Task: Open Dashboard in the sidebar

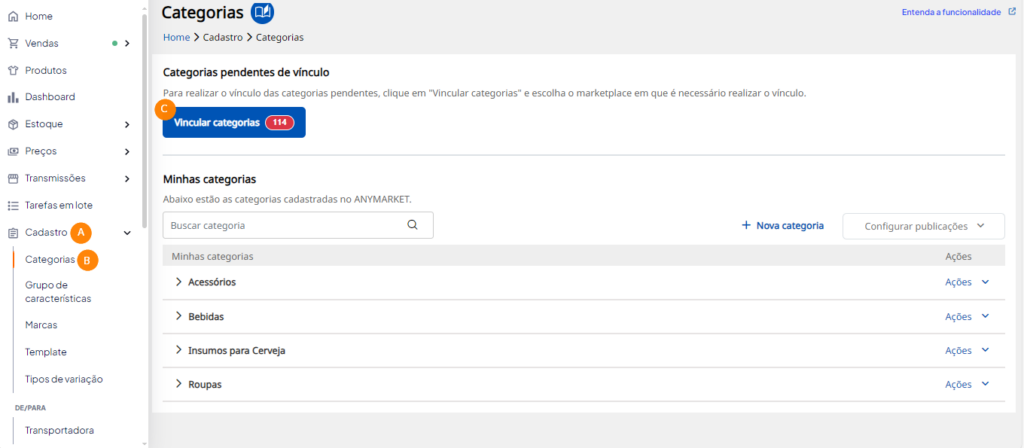Action: coord(50,97)
